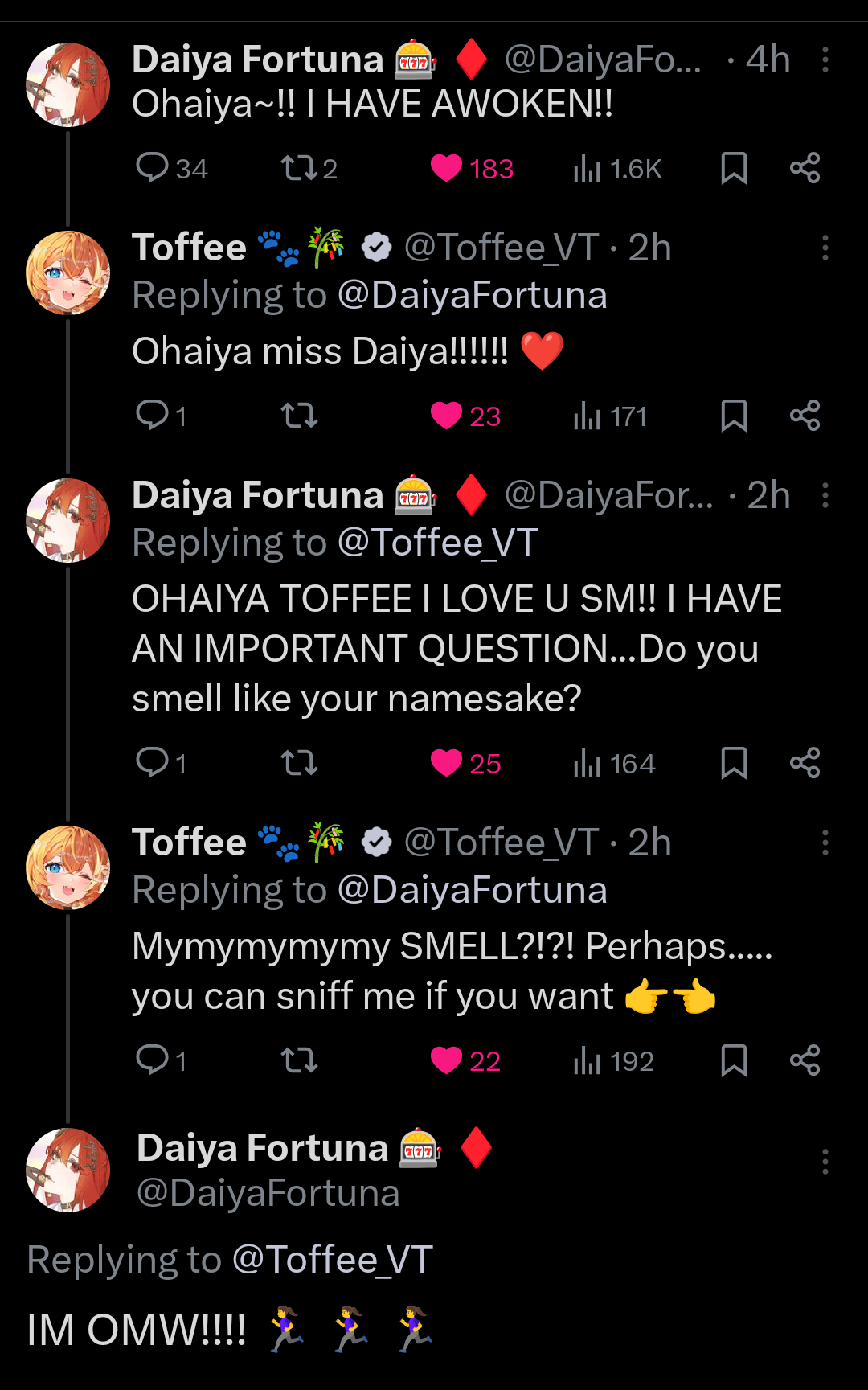Bookmark the "IMPORTANT QUESTION" reply
Viewport: 868px width, 1390px height.
pyautogui.click(x=734, y=763)
